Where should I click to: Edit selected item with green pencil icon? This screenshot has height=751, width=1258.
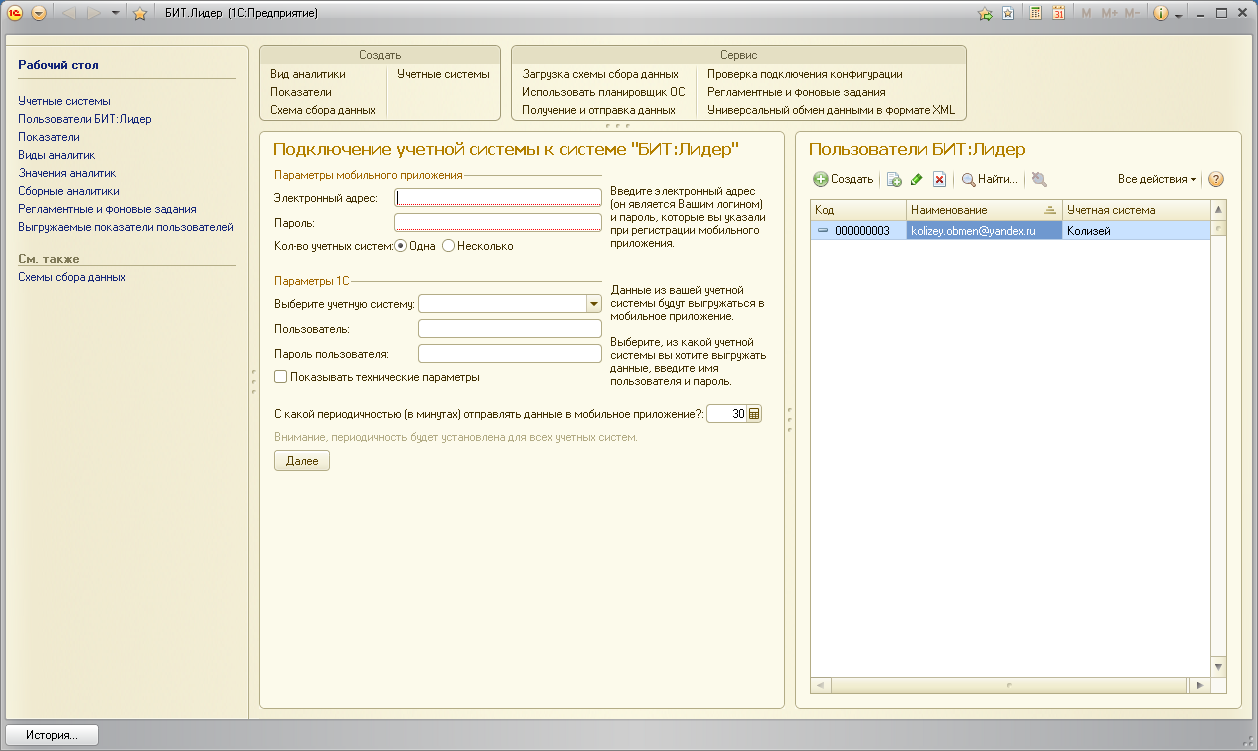pyautogui.click(x=916, y=180)
